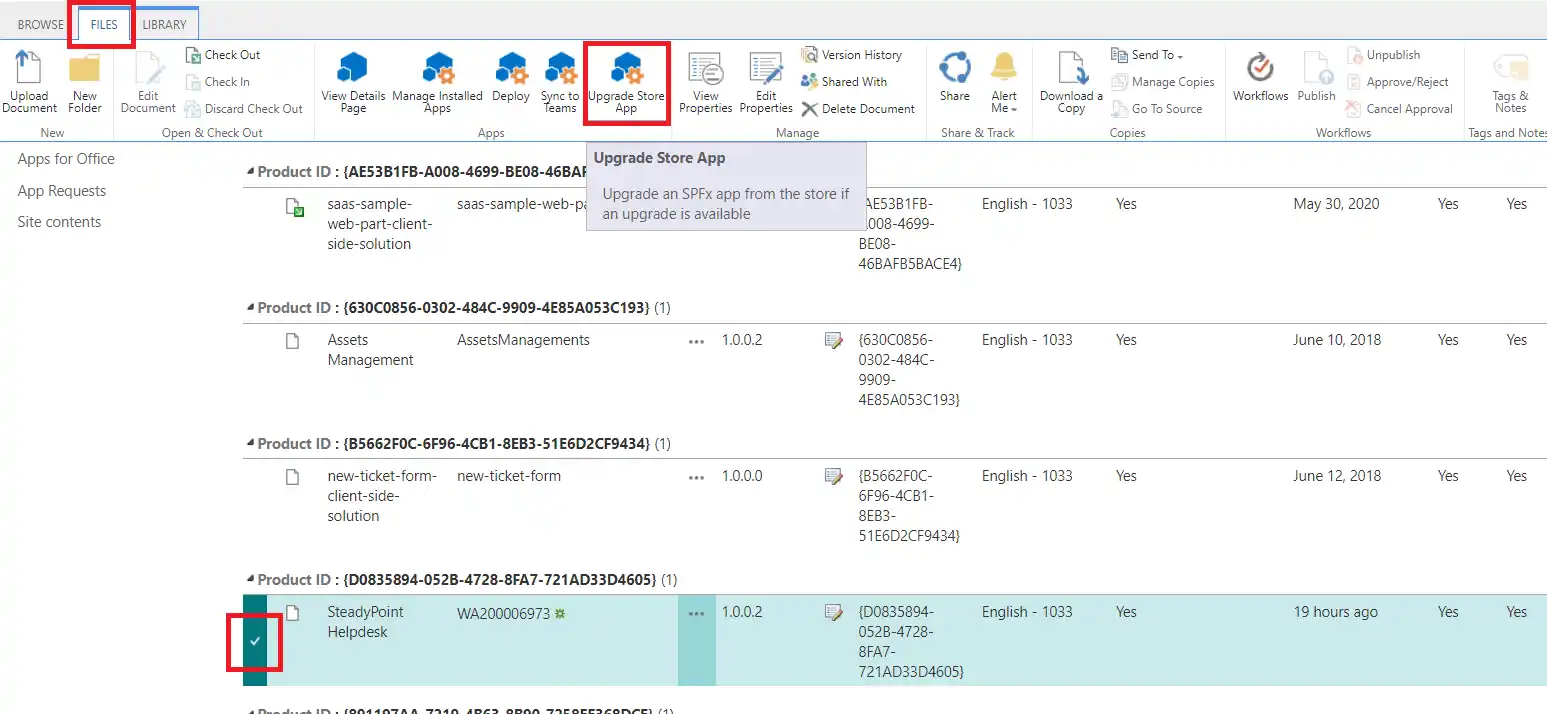Collapse Product ID AE53B1FB group
This screenshot has width=1547, height=714.
click(x=251, y=172)
